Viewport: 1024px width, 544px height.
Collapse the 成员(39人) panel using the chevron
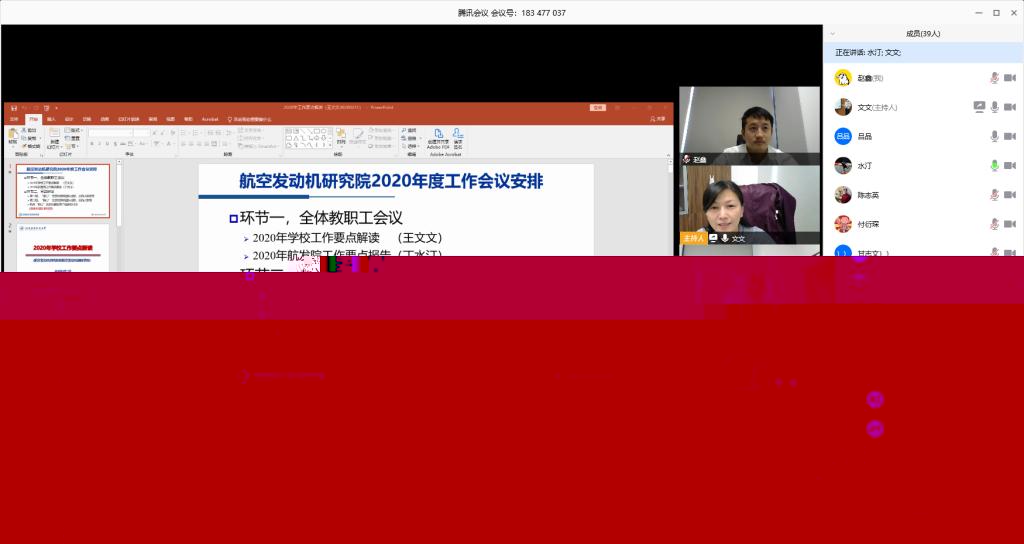click(831, 34)
